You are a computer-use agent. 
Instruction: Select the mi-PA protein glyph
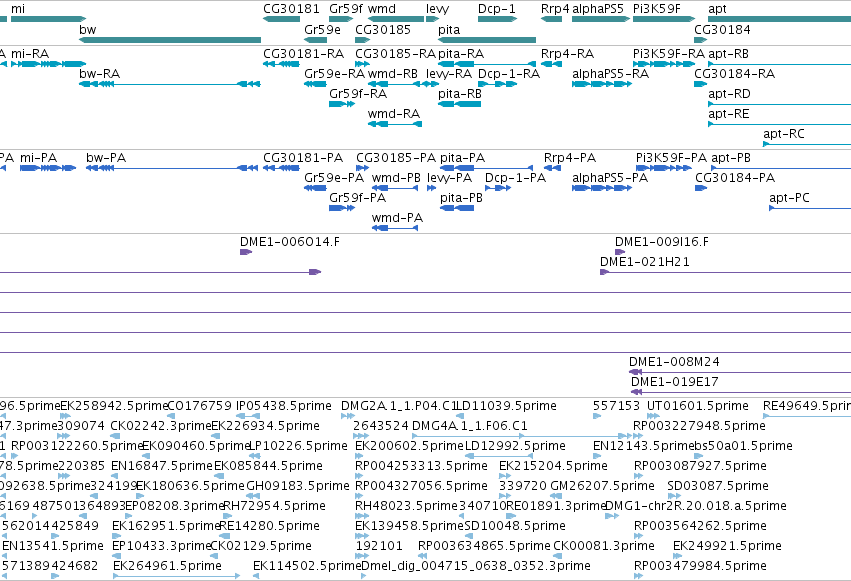tap(48, 168)
